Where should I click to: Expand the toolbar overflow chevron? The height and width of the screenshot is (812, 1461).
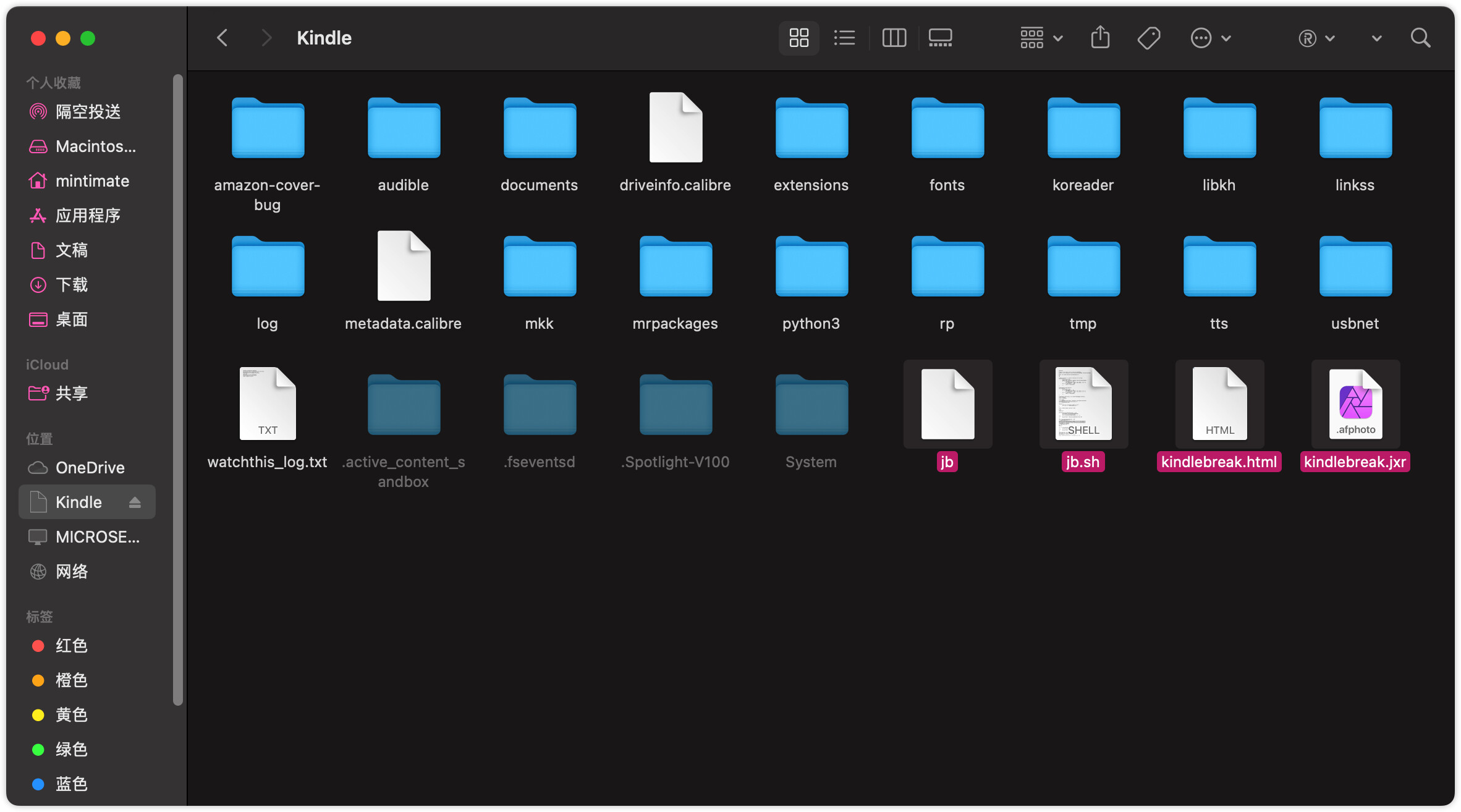click(x=1376, y=38)
